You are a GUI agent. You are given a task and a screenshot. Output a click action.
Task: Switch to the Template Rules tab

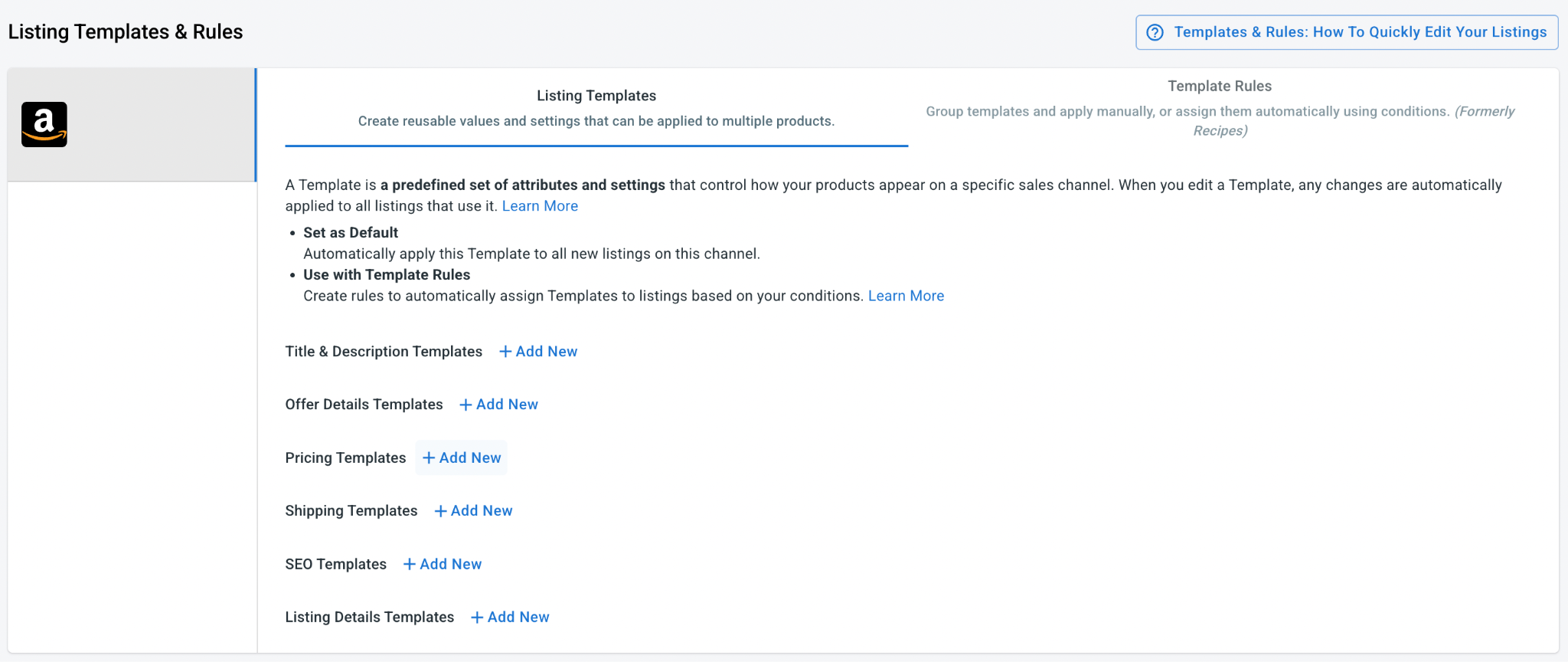coord(1220,107)
